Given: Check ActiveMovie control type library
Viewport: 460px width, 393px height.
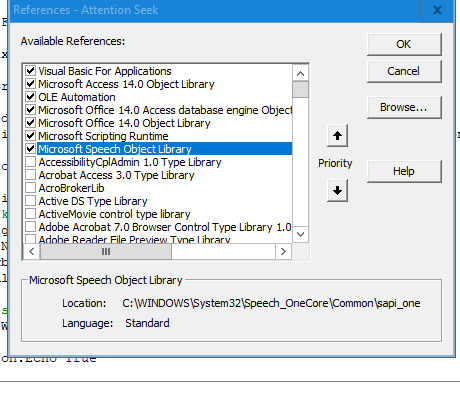Looking at the screenshot, I should click(x=30, y=214).
